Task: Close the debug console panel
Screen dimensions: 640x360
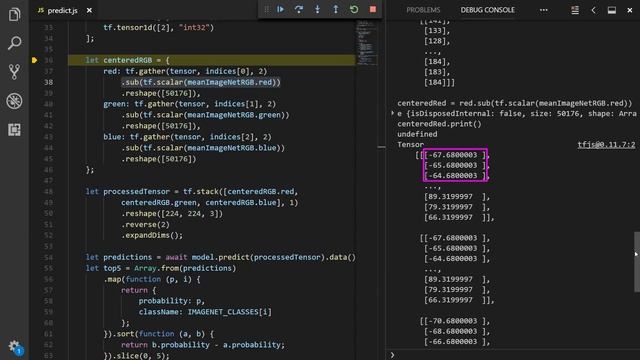Action: [630, 10]
